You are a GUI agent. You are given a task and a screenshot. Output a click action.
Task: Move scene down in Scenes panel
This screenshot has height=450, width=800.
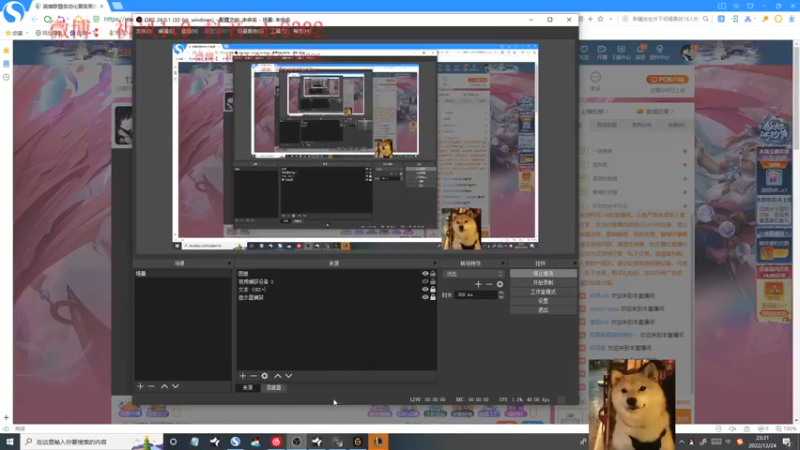[176, 386]
